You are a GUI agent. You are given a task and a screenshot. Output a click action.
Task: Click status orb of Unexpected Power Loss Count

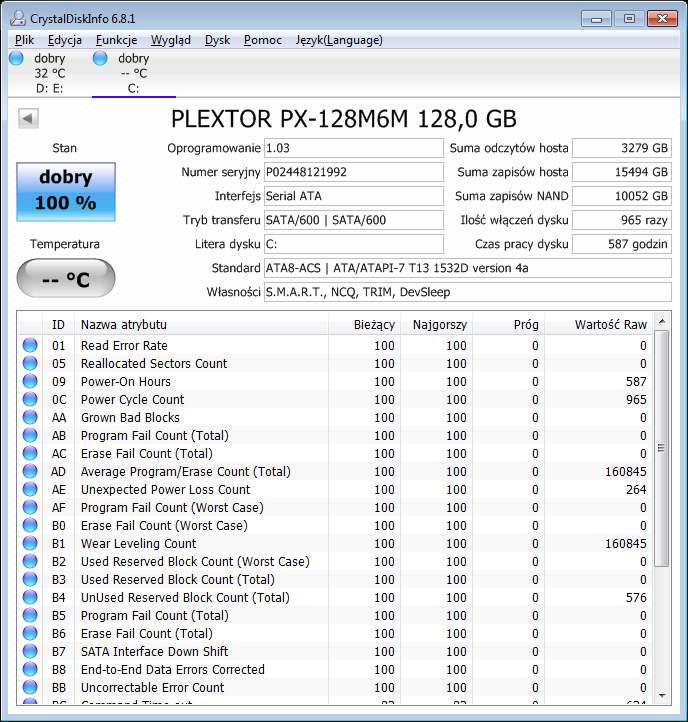(x=30, y=489)
